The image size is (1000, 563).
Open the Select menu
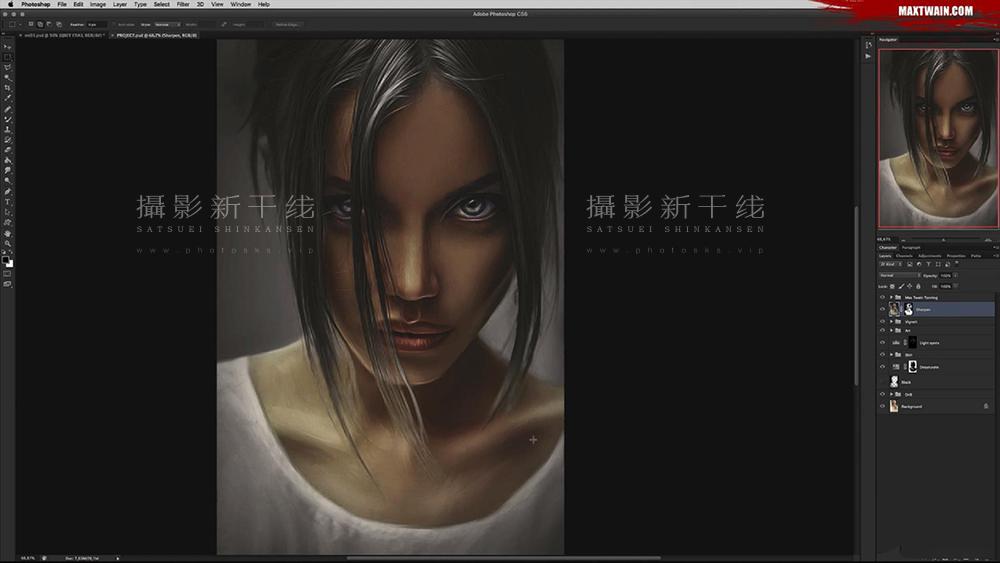[x=161, y=4]
